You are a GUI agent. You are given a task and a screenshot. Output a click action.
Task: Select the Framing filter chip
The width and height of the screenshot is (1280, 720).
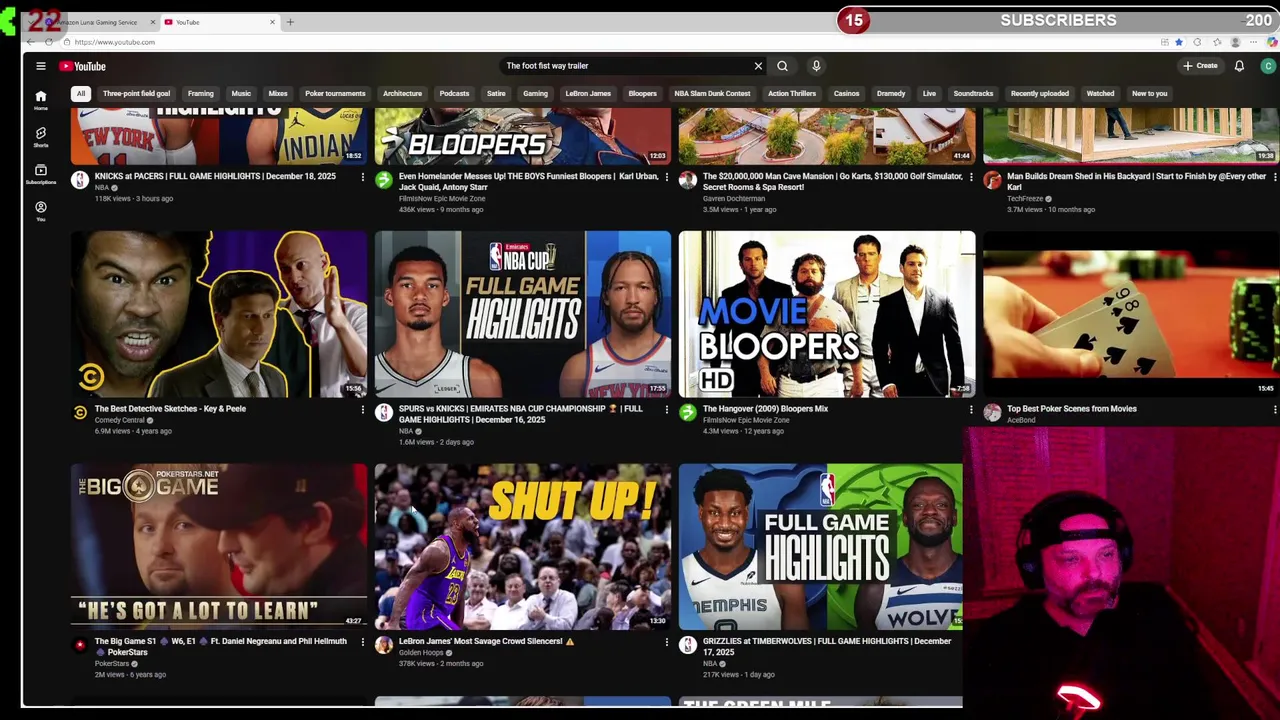click(201, 94)
